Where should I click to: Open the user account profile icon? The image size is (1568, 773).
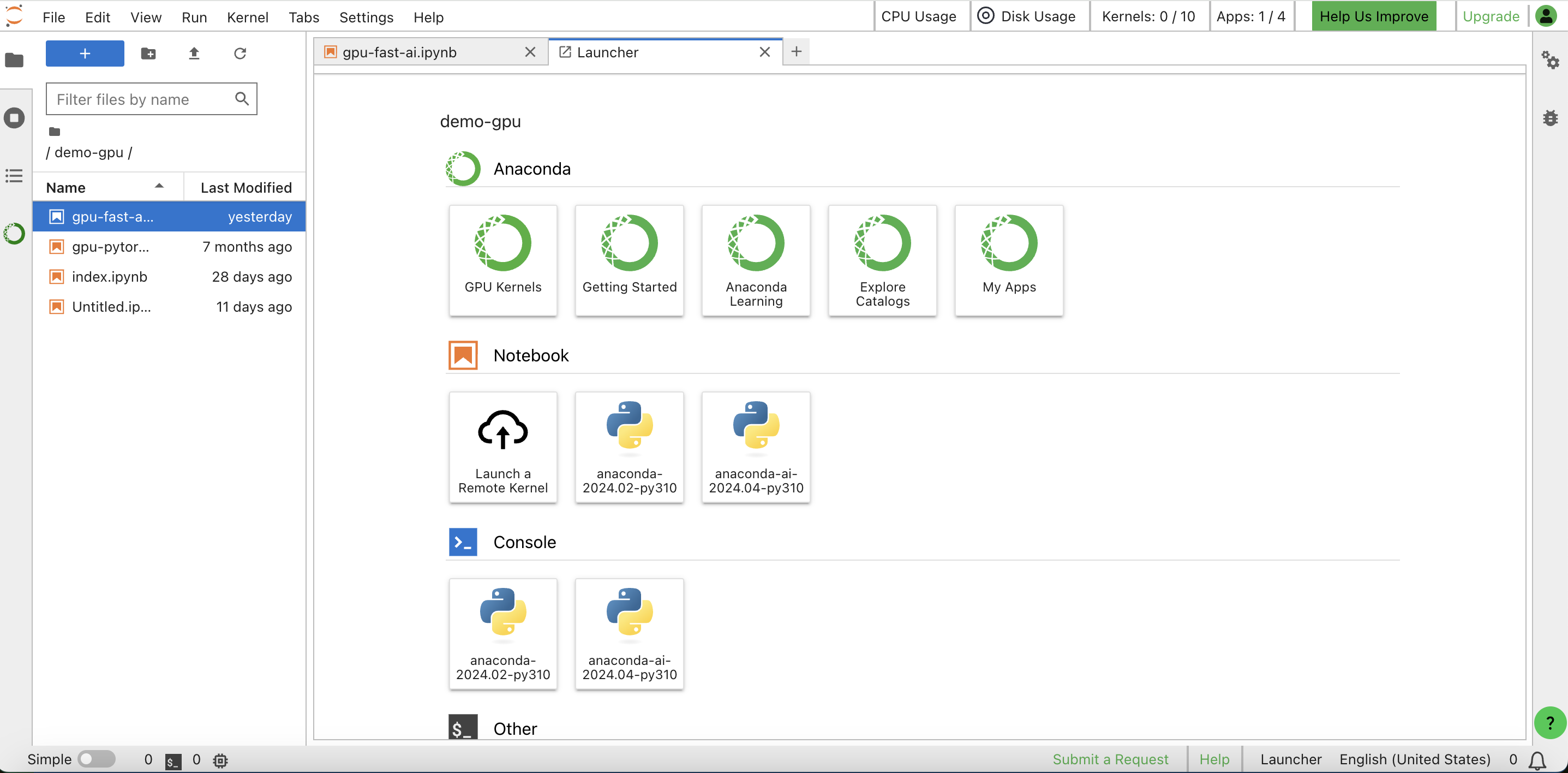pos(1546,16)
